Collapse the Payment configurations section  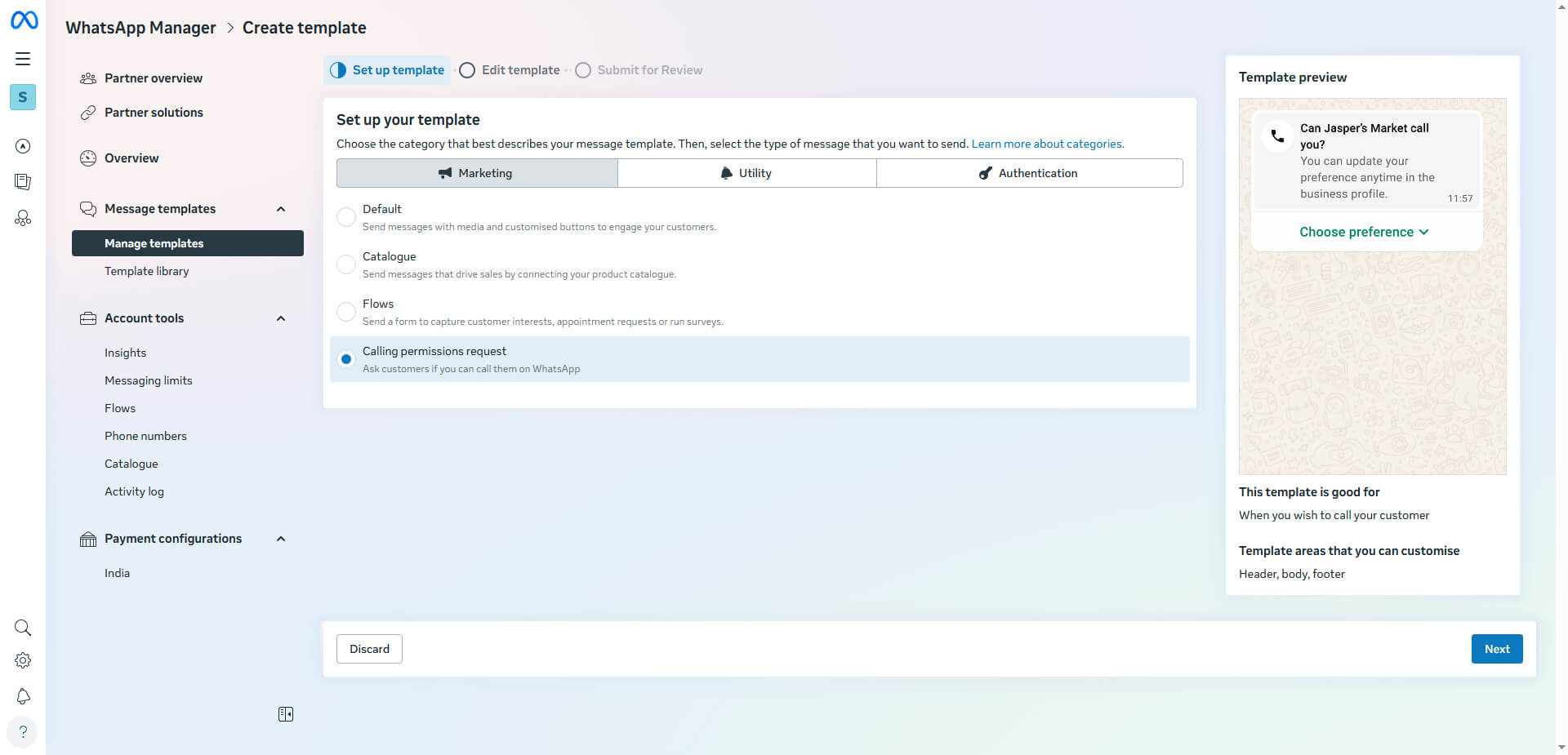(x=281, y=539)
